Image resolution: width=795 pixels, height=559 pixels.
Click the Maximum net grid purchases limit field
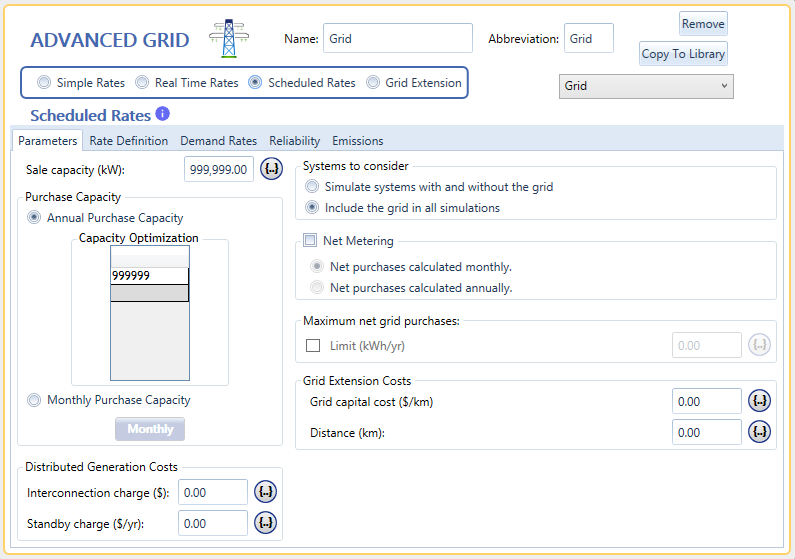tap(706, 345)
